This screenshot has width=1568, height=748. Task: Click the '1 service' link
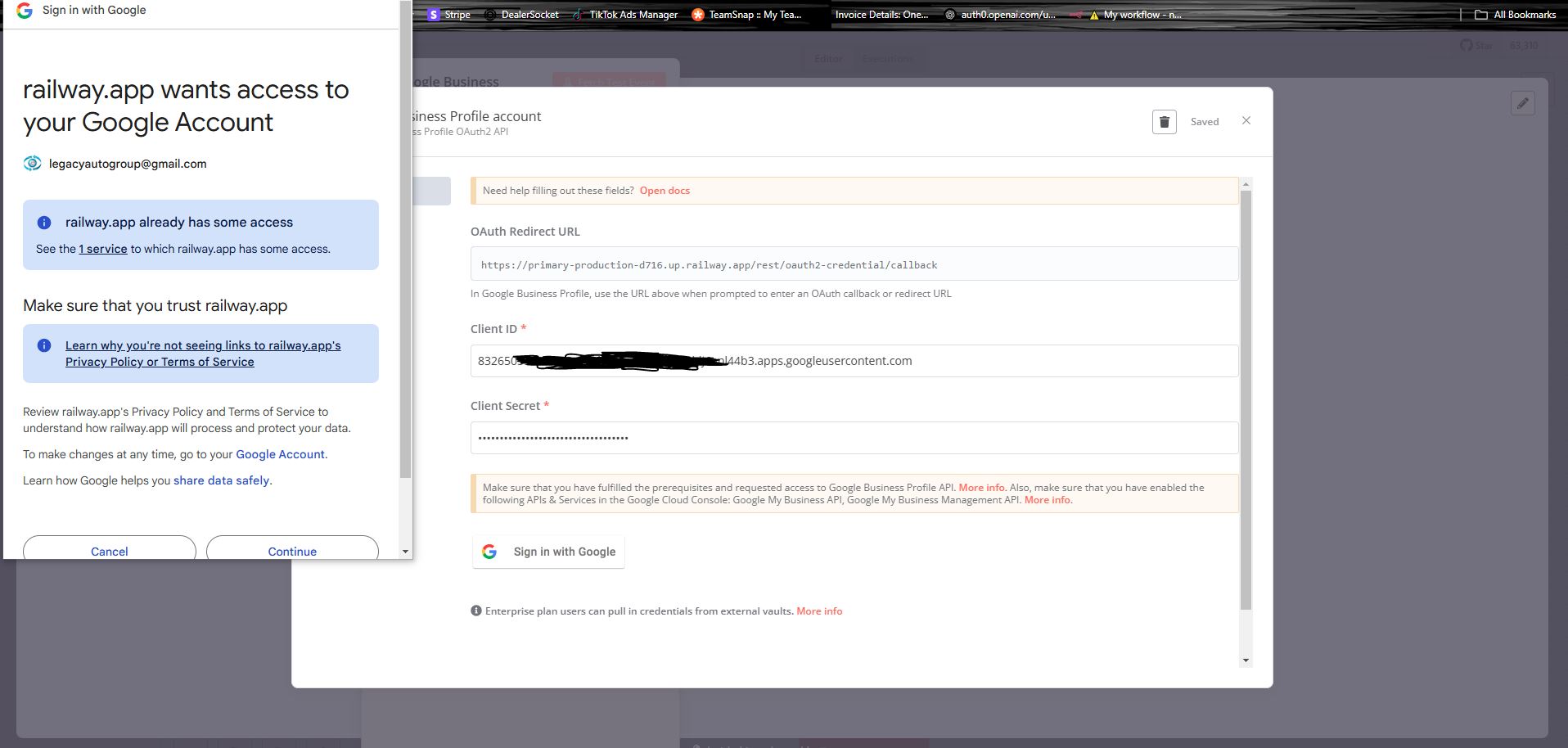tap(103, 249)
